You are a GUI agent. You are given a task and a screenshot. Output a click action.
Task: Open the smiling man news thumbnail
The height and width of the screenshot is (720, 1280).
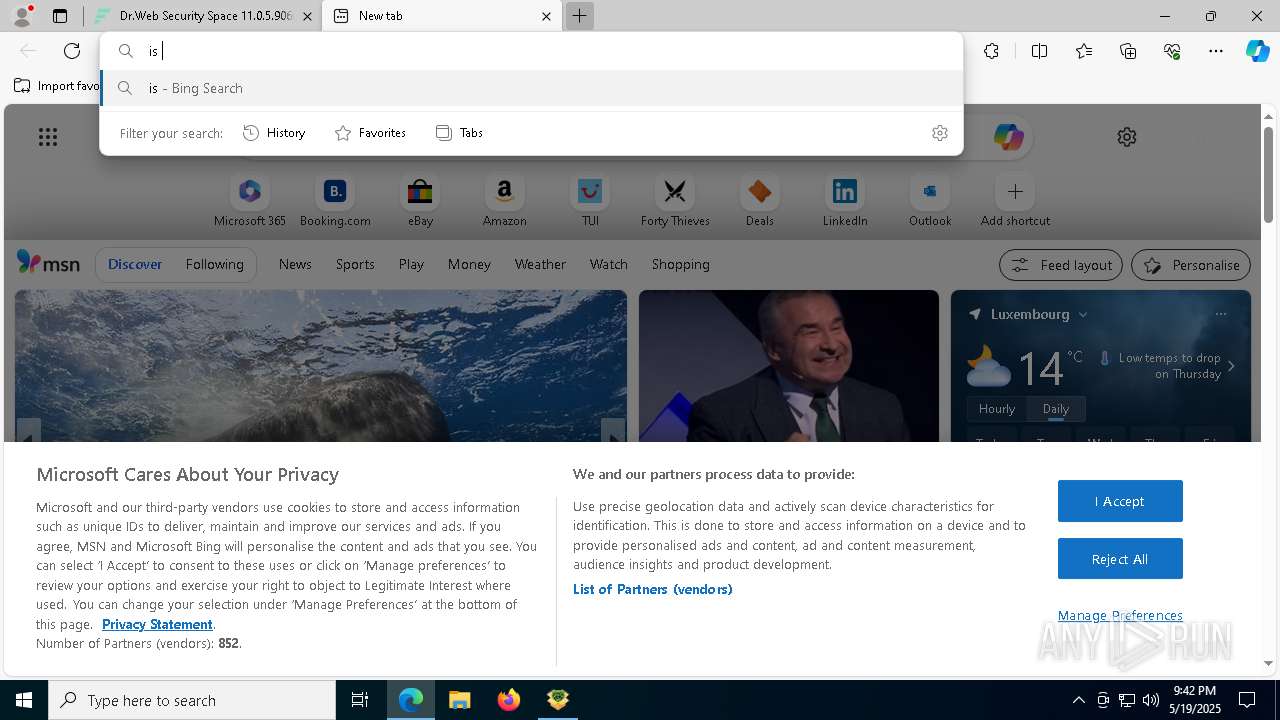pos(789,366)
